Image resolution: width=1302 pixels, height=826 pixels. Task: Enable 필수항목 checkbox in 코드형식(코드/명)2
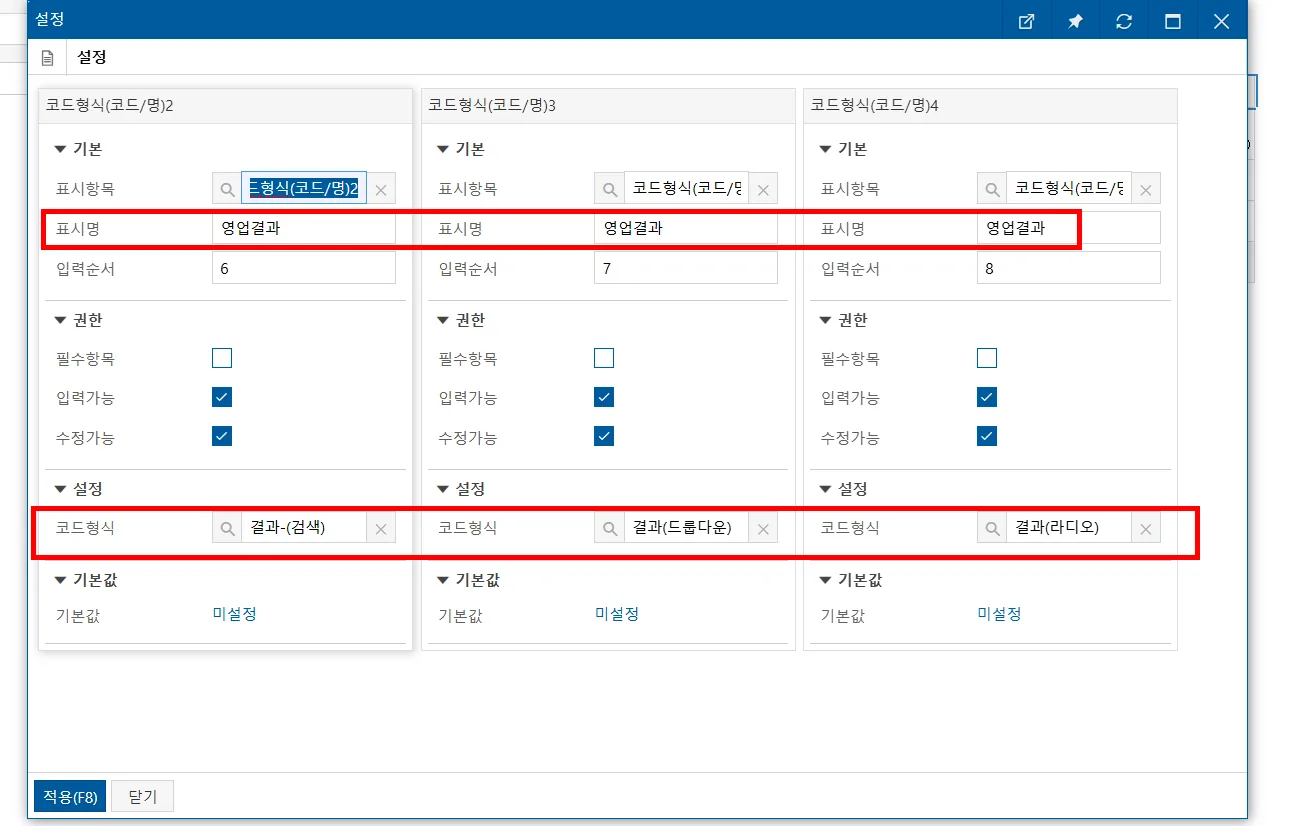click(222, 358)
